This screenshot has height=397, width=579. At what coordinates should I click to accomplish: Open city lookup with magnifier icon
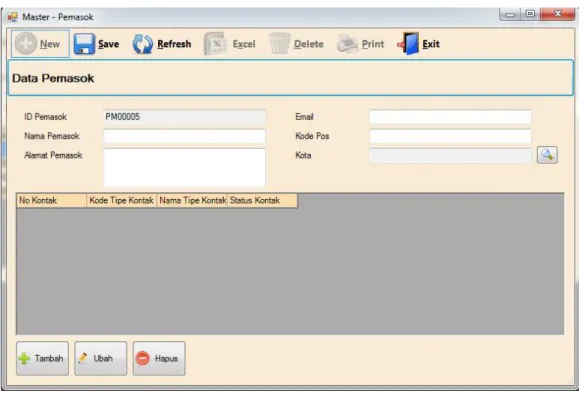(547, 155)
